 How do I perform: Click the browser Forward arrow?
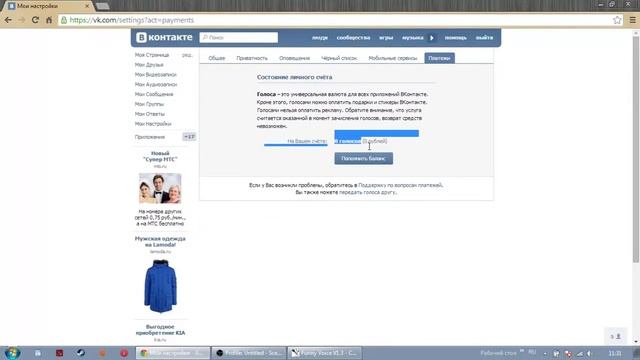[22, 20]
